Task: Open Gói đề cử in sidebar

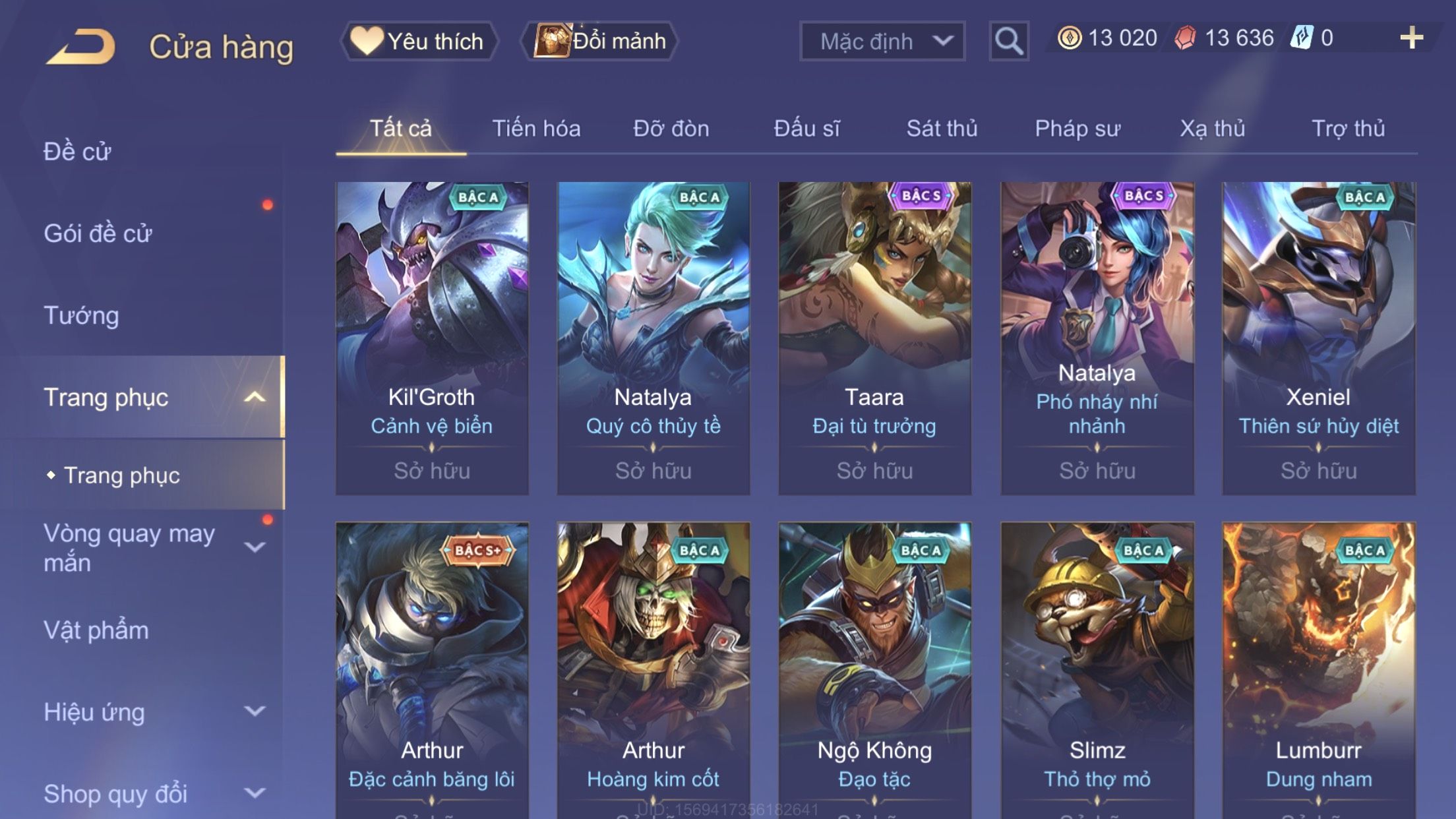Action: click(98, 233)
